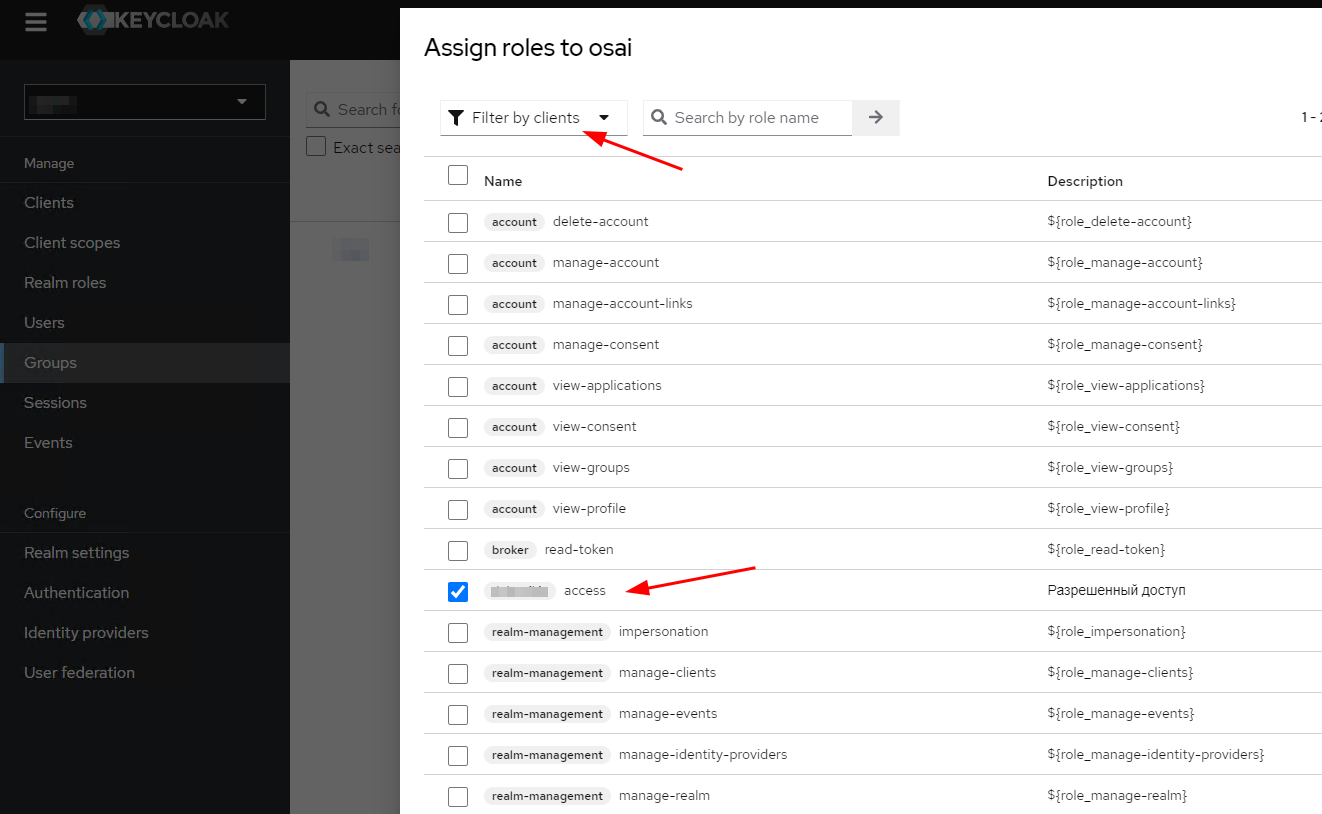The height and width of the screenshot is (814, 1322).
Task: Check the delete-account role checkbox
Action: pyautogui.click(x=458, y=222)
